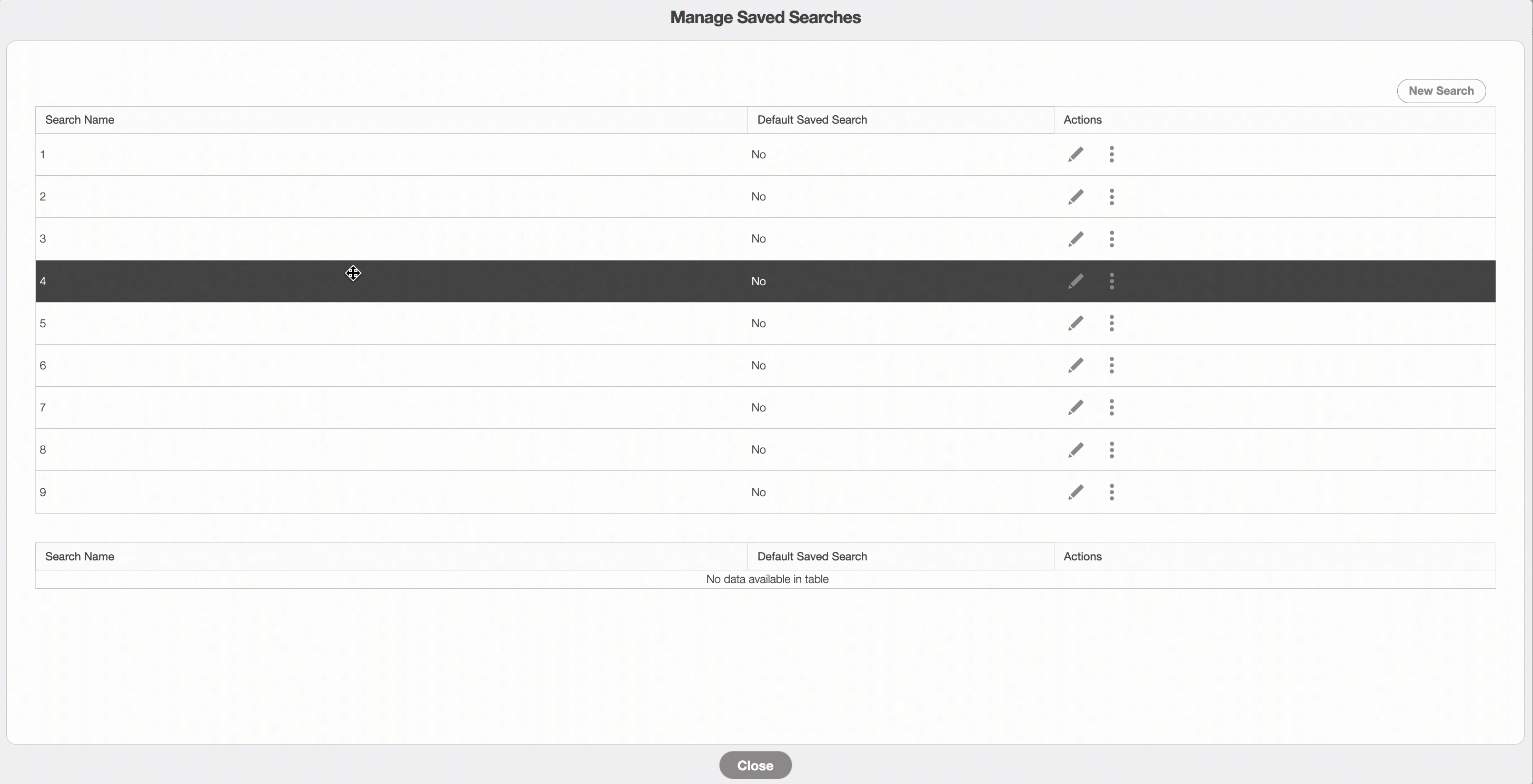Click the edit pencil for search 1

click(x=1076, y=155)
